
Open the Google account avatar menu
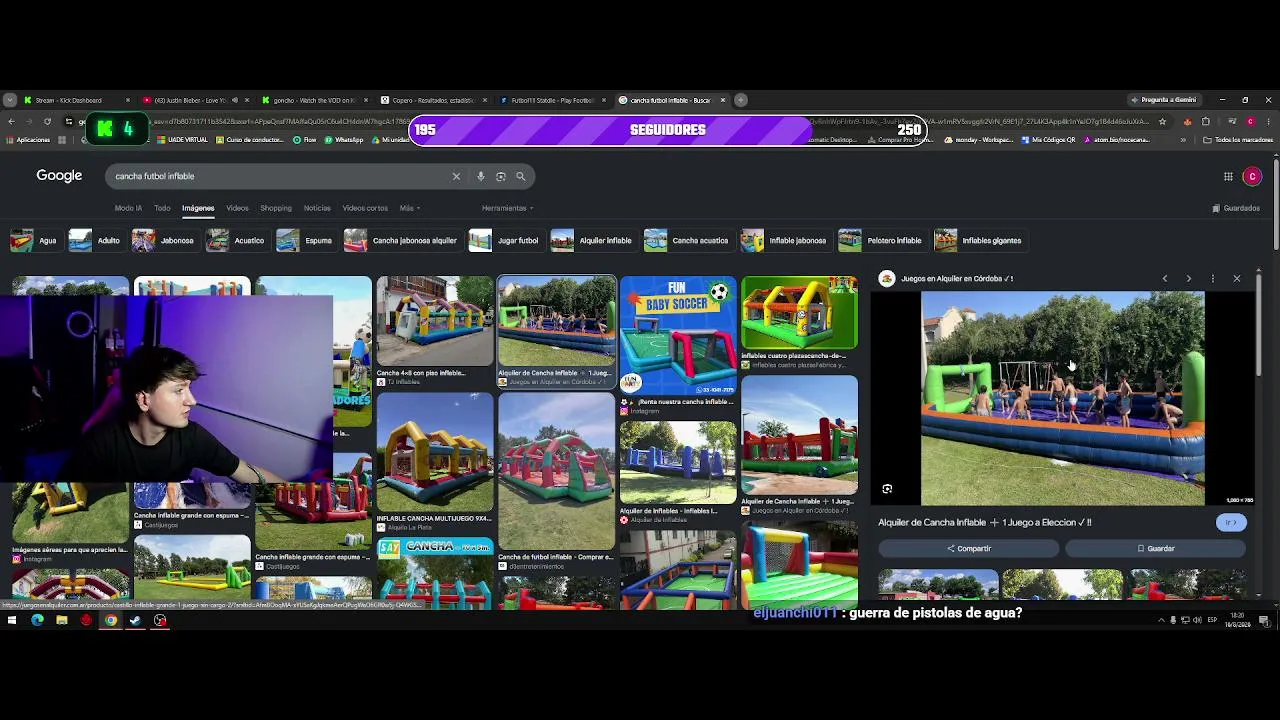[x=1252, y=176]
